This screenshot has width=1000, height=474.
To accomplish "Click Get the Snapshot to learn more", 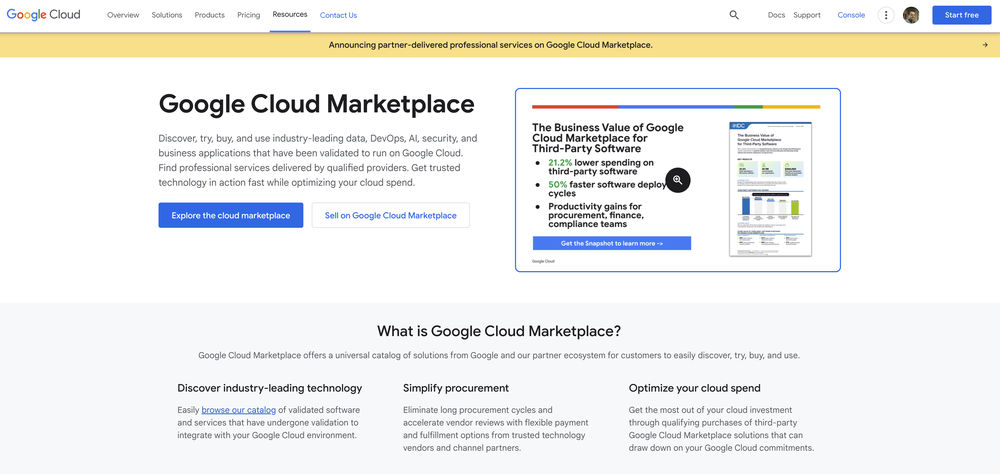I will tap(612, 243).
